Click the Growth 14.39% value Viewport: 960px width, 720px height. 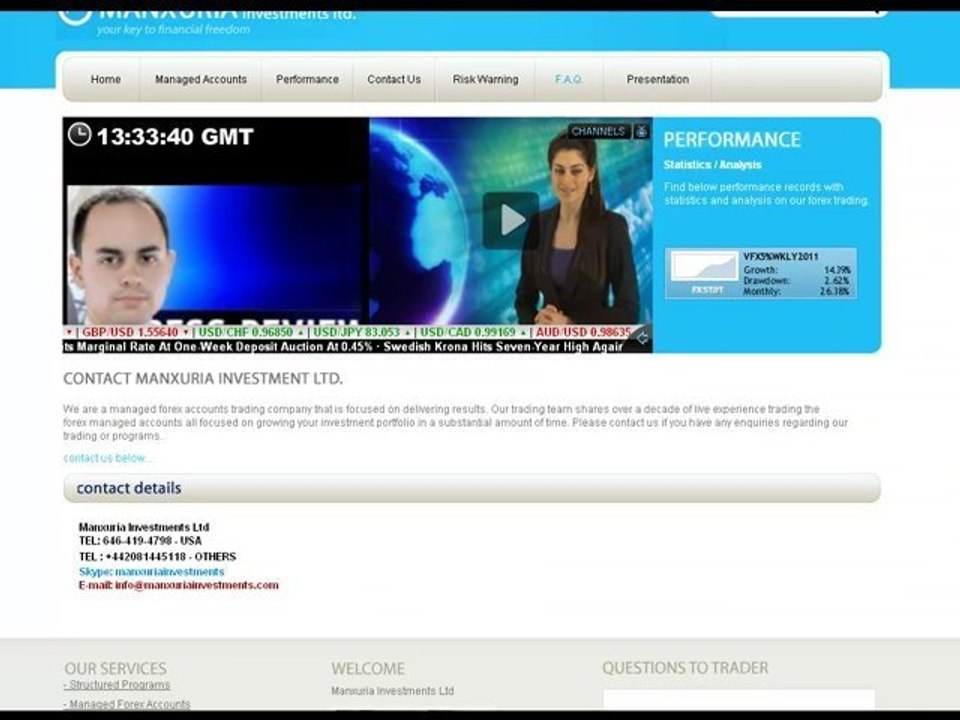coord(837,270)
